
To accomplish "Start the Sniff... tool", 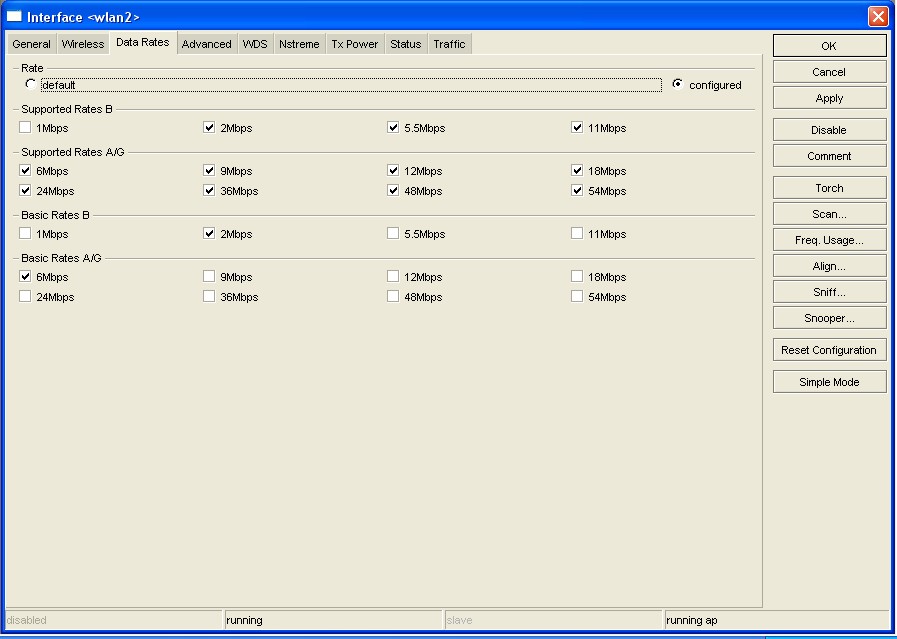I will click(x=829, y=292).
